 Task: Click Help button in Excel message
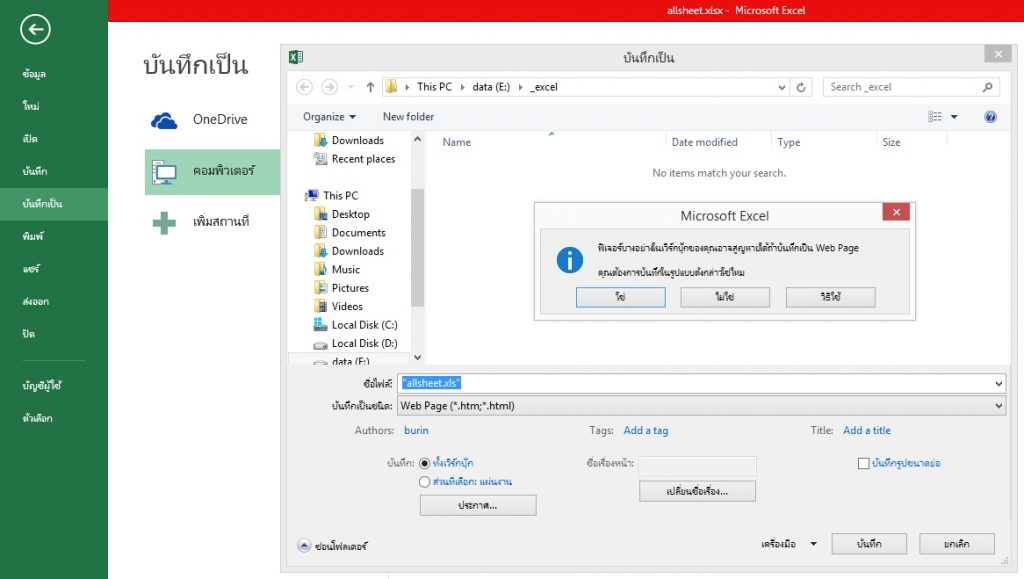(831, 297)
